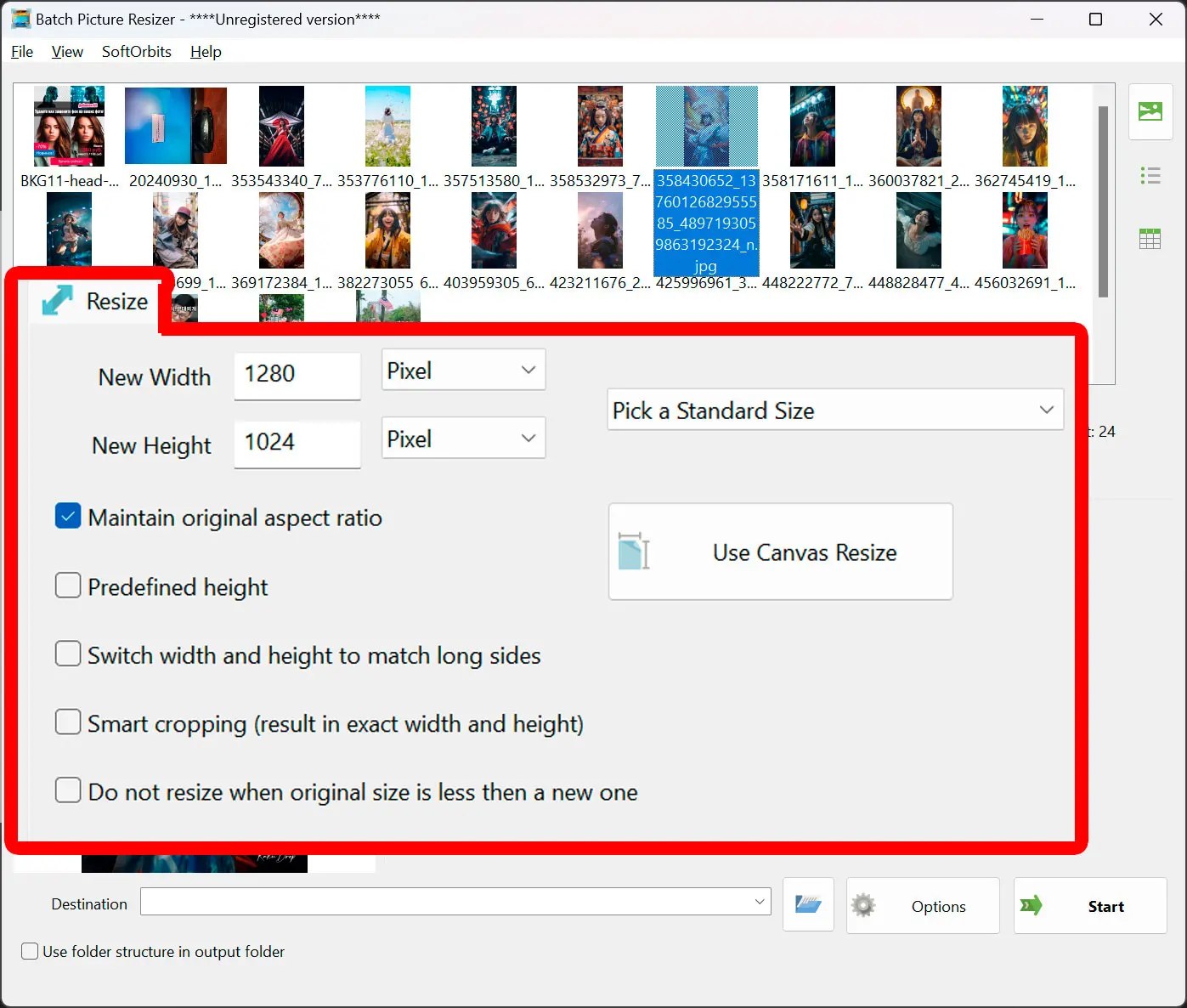Viewport: 1187px width, 1008px height.
Task: Select thumbnail BKG11-head image
Action: (70, 126)
